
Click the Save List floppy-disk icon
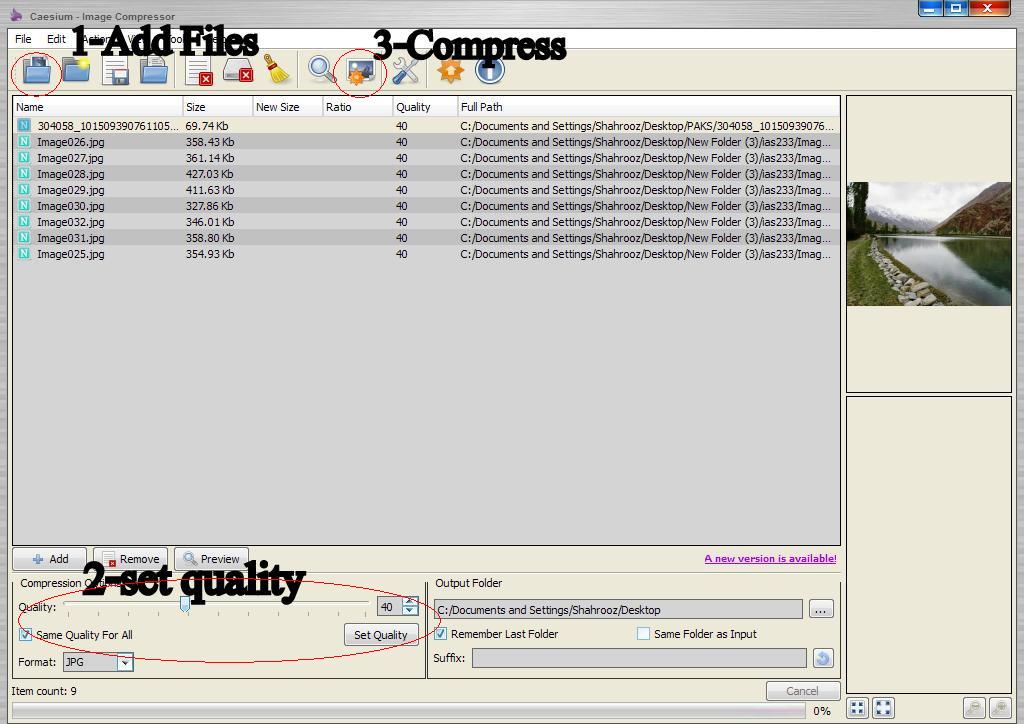point(116,71)
